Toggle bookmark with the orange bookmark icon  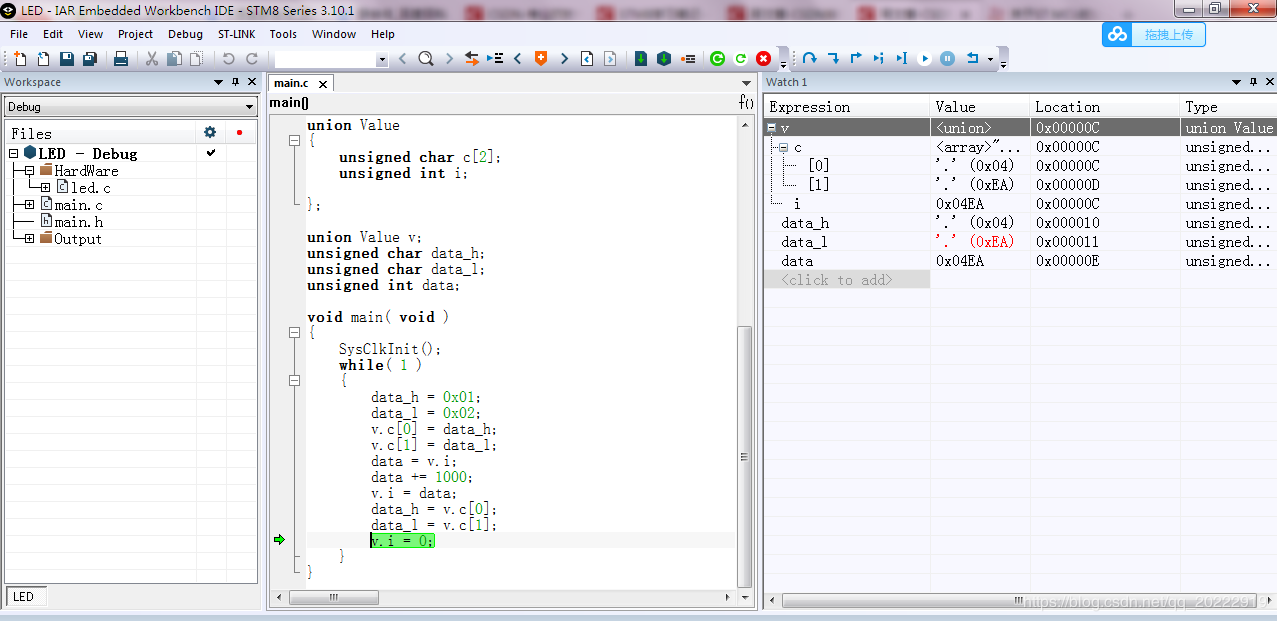[x=541, y=59]
